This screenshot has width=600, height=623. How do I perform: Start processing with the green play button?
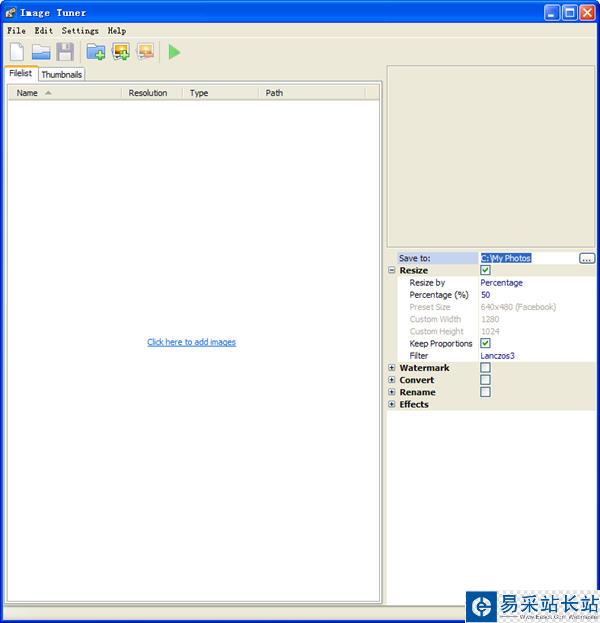[x=174, y=52]
